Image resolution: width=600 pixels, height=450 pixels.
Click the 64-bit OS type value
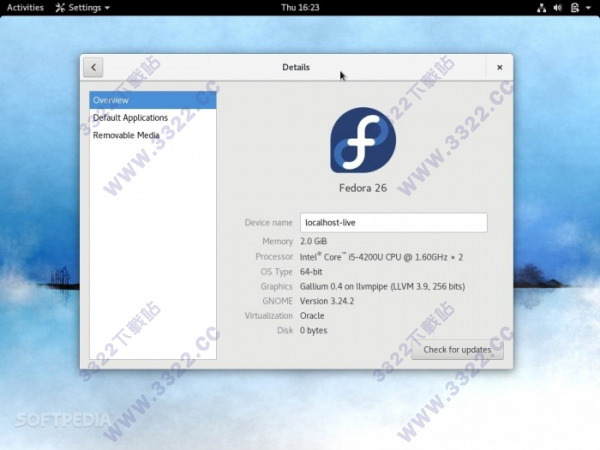[x=311, y=272]
